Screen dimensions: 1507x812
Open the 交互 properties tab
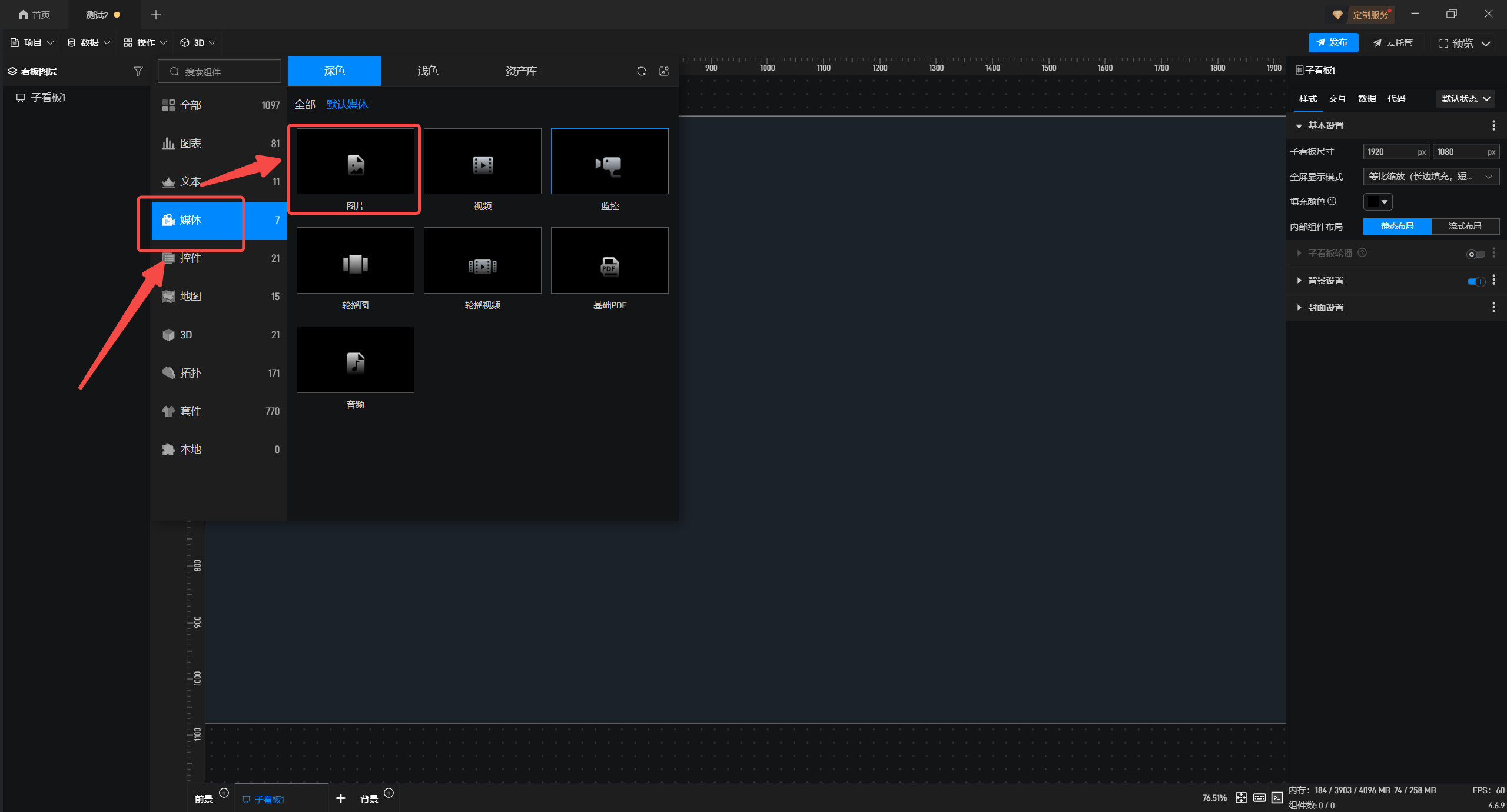click(x=1337, y=99)
